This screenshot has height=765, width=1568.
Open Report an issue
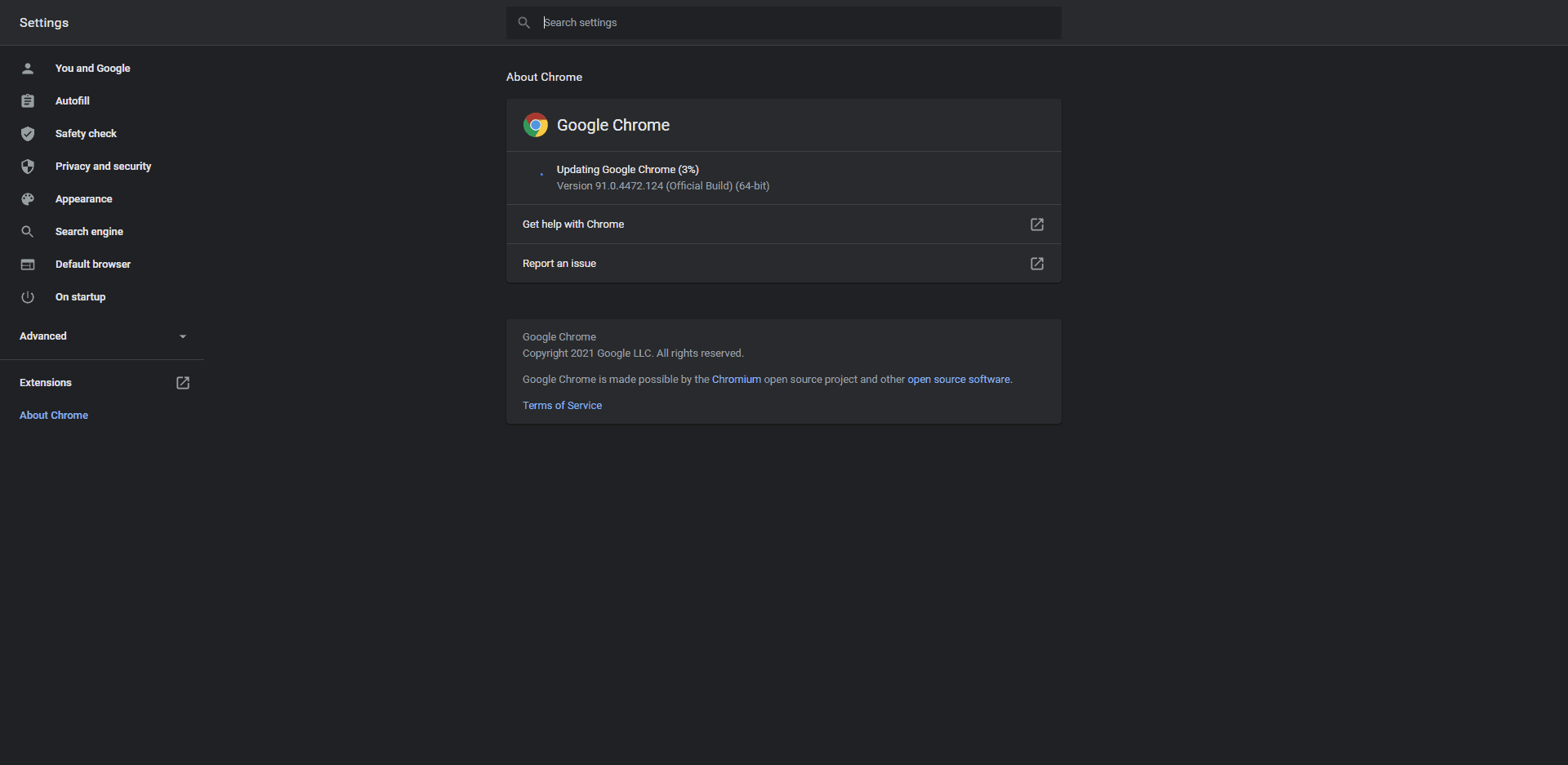tap(784, 264)
